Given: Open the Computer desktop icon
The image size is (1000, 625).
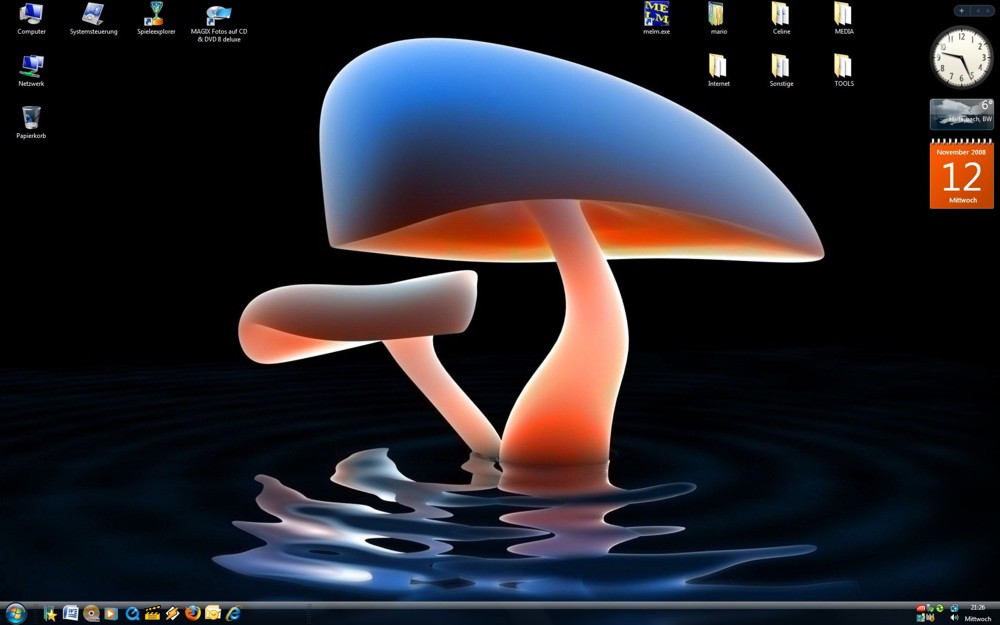Looking at the screenshot, I should pos(31,15).
